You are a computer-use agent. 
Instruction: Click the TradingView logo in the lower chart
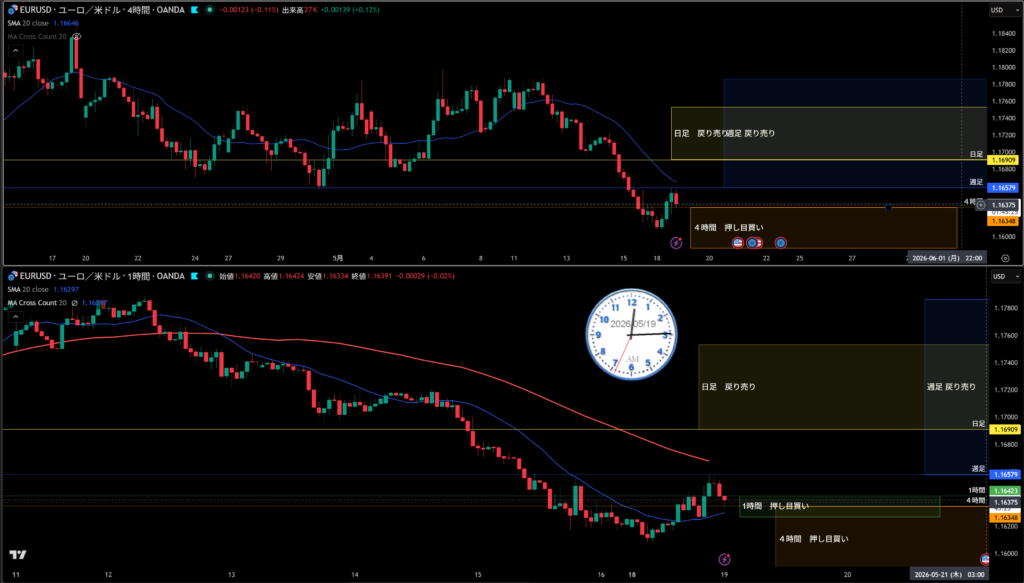click(x=18, y=555)
